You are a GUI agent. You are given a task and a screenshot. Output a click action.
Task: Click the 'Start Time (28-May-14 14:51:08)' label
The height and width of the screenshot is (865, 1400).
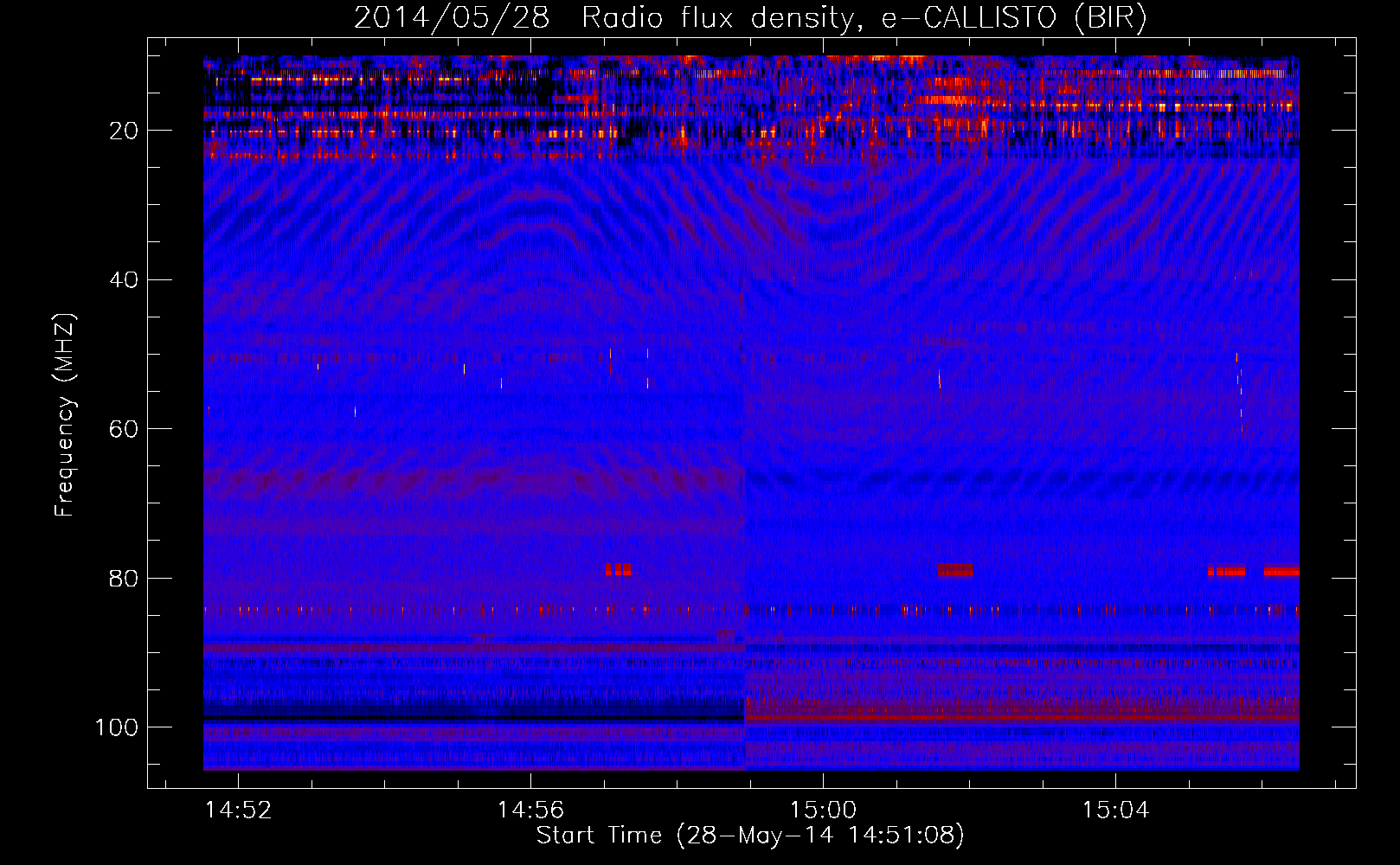(750, 836)
